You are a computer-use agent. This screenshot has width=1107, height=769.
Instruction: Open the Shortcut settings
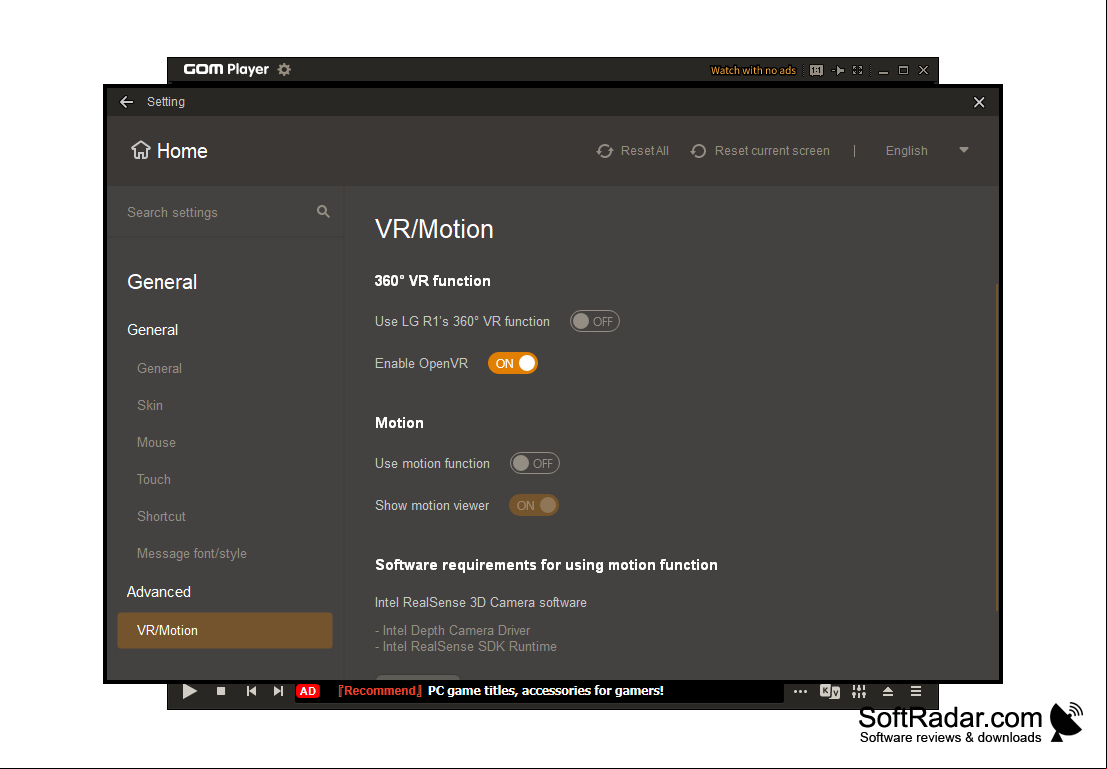[161, 516]
